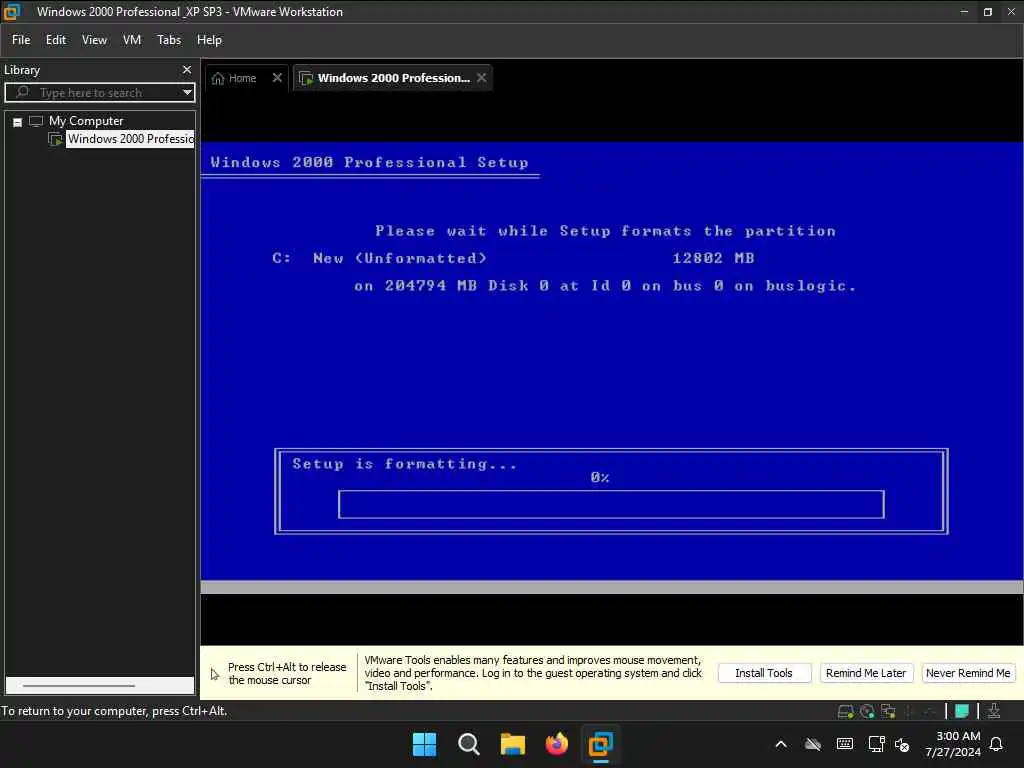
Task: Open File Explorer from the taskbar
Action: coord(513,744)
